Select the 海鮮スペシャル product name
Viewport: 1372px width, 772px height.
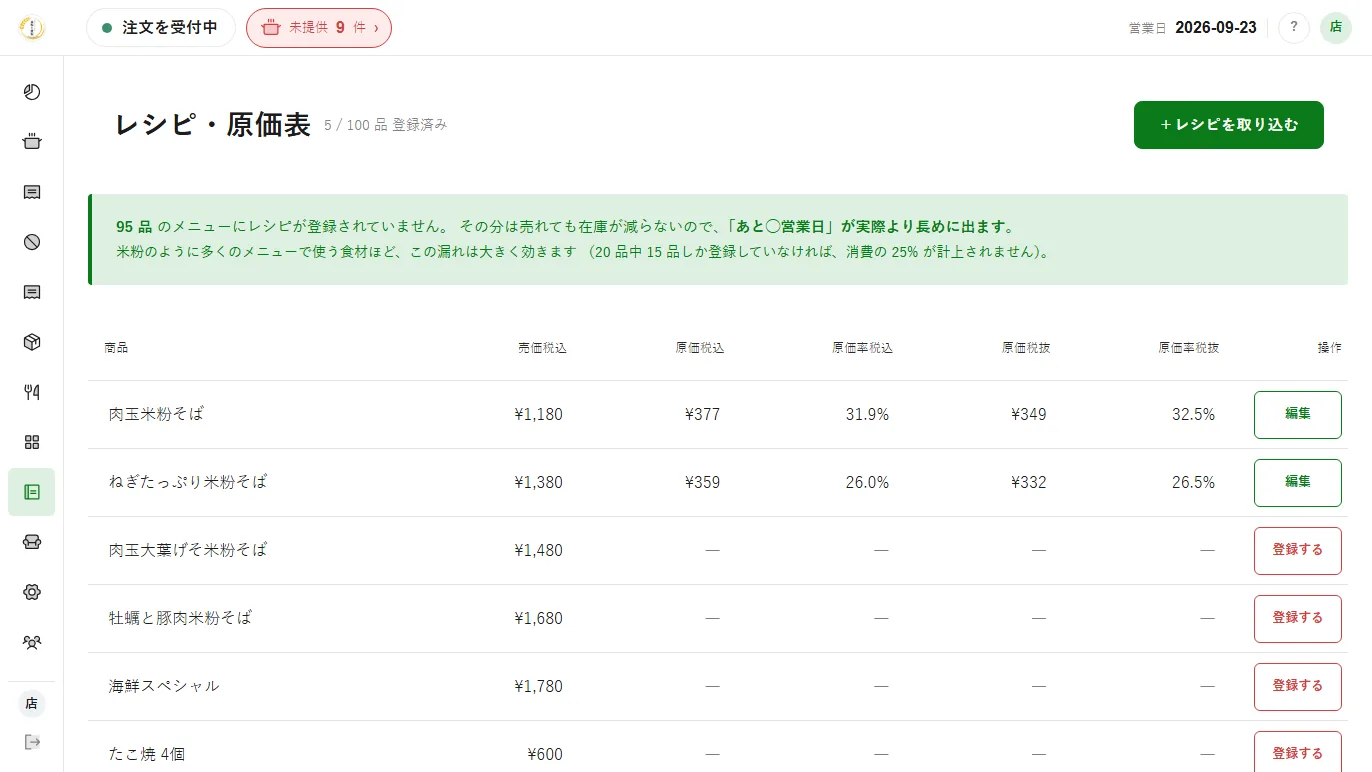coord(164,686)
